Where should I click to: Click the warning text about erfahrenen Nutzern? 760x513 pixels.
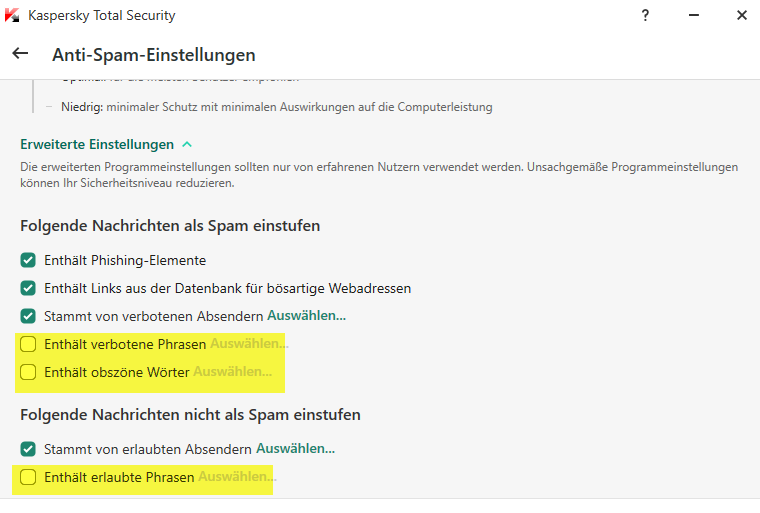379,175
